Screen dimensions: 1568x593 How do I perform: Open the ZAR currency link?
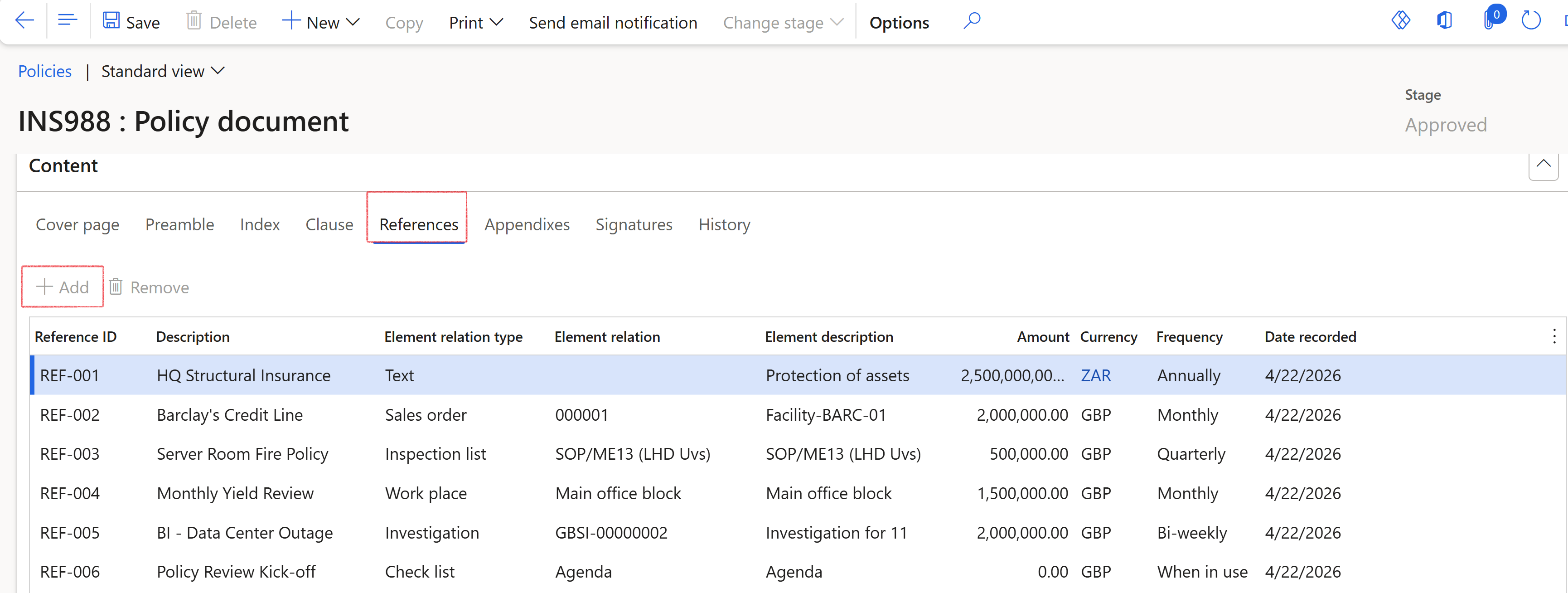coord(1095,376)
